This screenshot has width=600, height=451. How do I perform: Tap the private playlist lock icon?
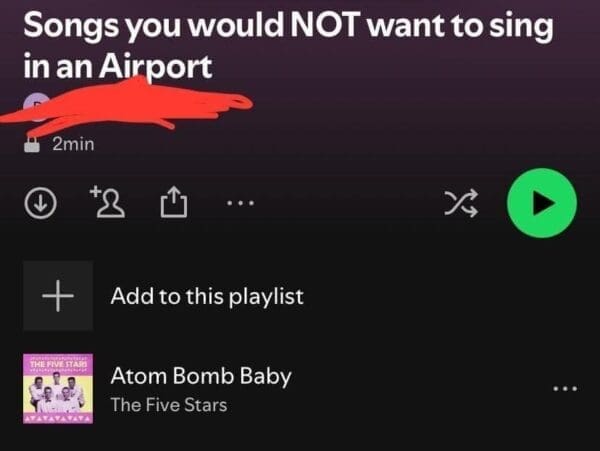click(x=32, y=144)
